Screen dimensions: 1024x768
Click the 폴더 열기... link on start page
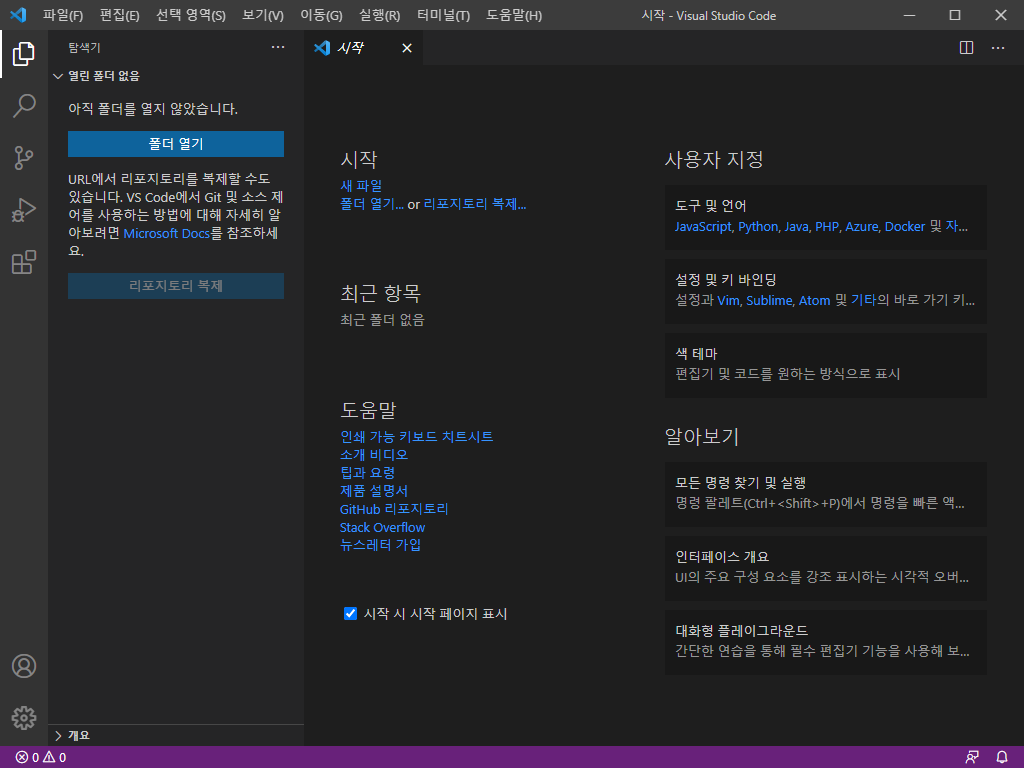[372, 204]
